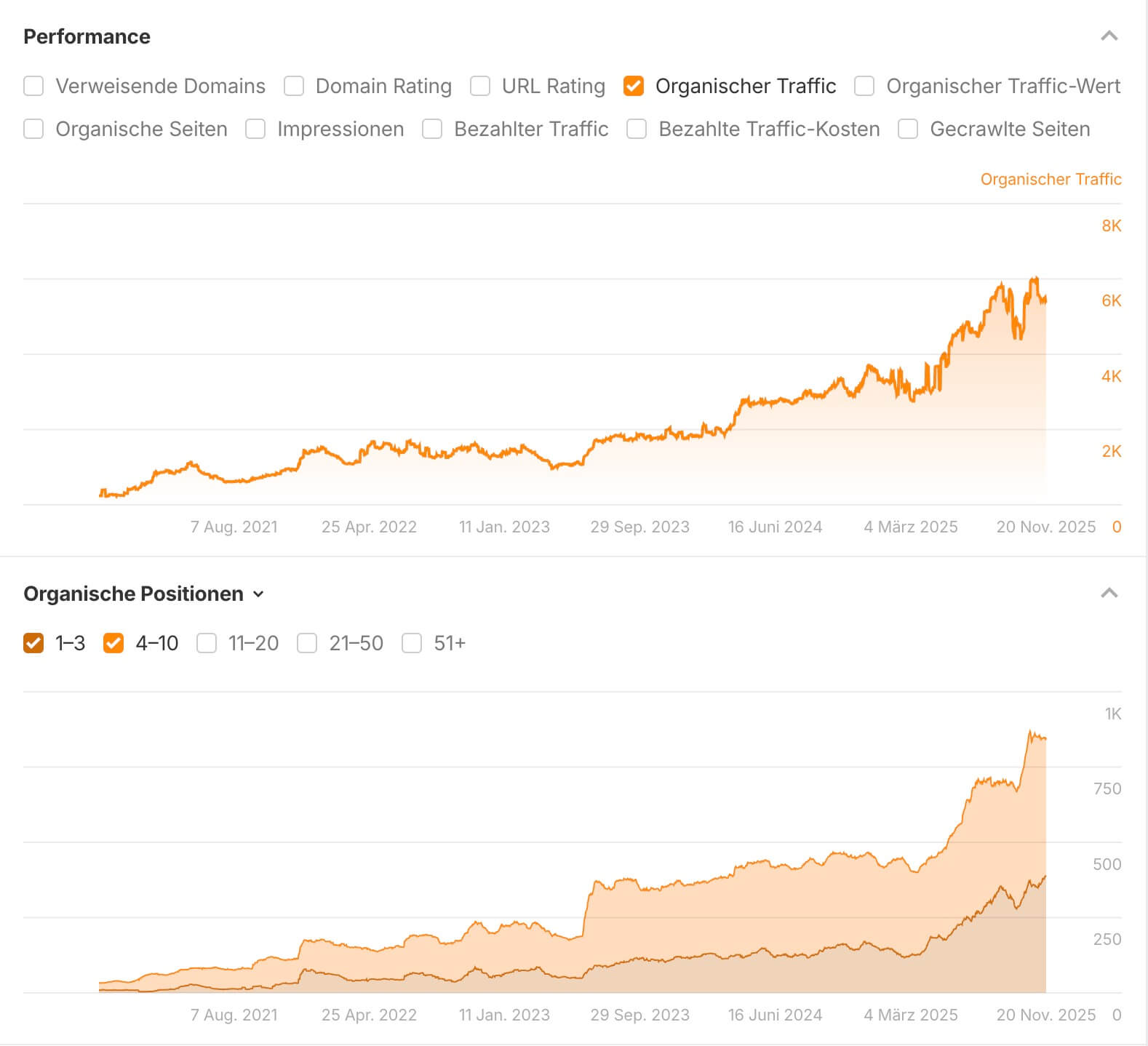Tick the Domain Rating checkbox
This screenshot has width=1148, height=1046.
tap(294, 86)
